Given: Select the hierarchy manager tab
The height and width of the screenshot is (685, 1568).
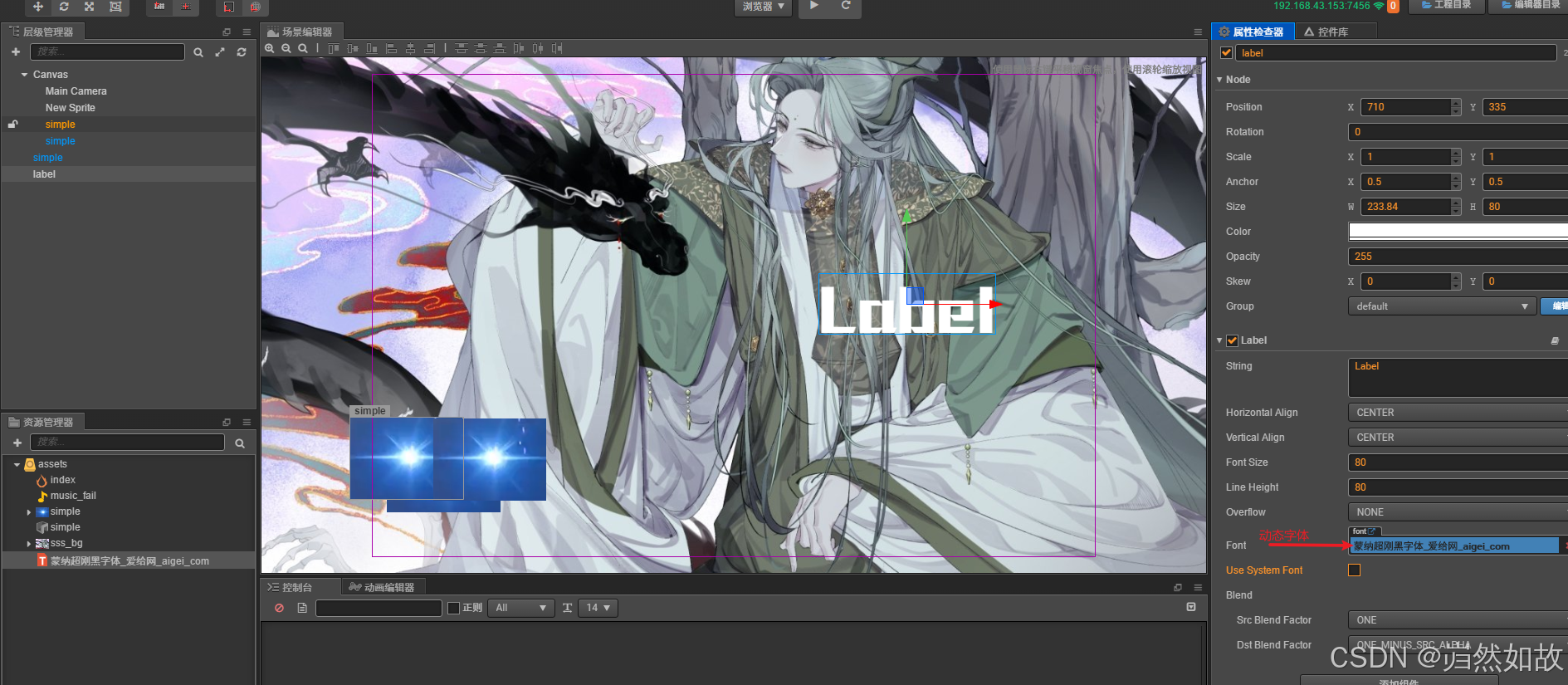Looking at the screenshot, I should click(x=42, y=32).
